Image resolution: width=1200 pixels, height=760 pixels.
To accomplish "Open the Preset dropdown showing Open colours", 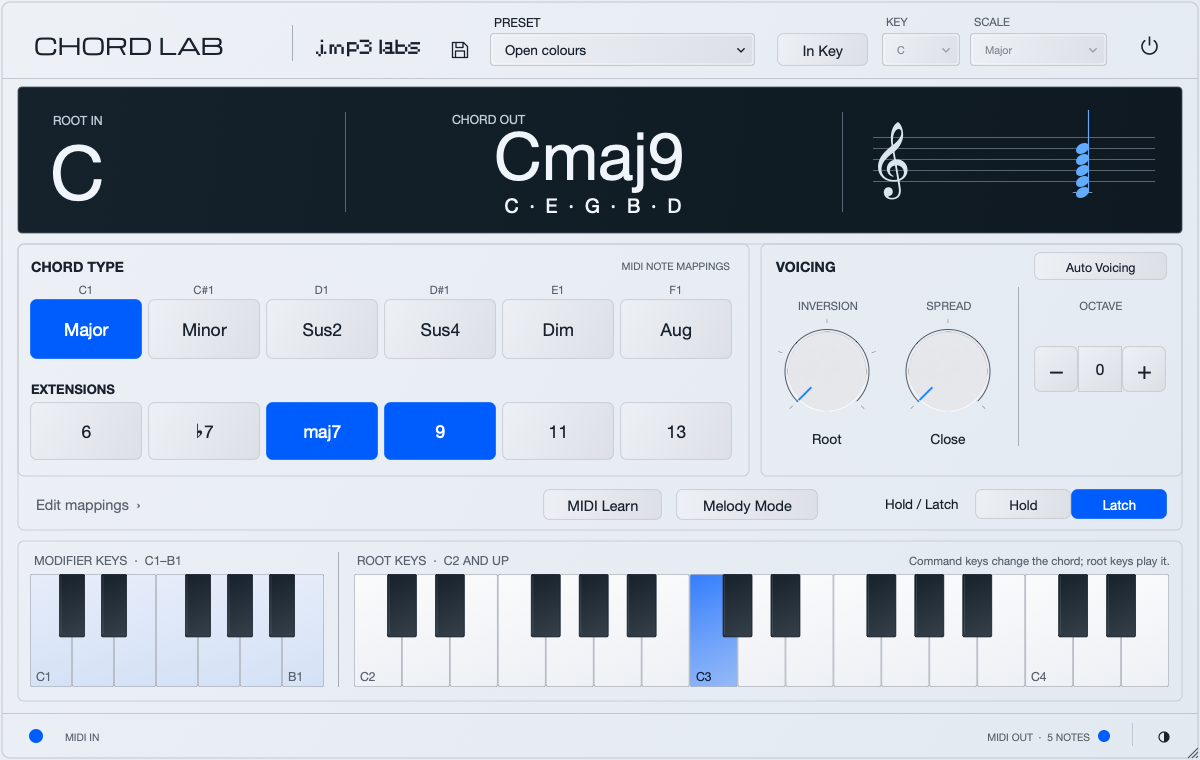I will coord(622,50).
